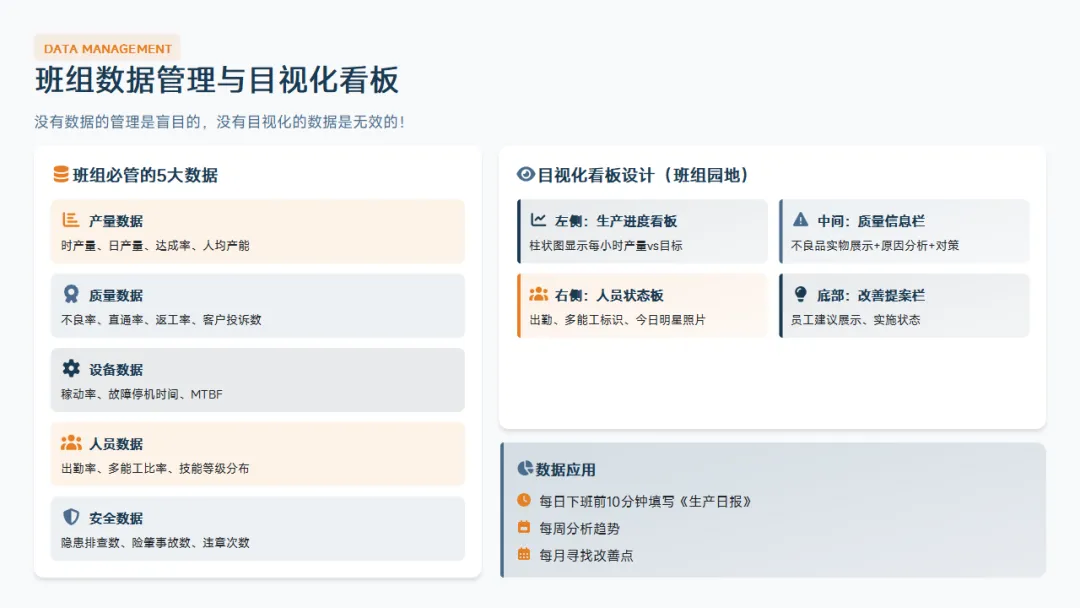Click the eye icon beside 目视化看板设计
This screenshot has height=608, width=1080.
526,175
